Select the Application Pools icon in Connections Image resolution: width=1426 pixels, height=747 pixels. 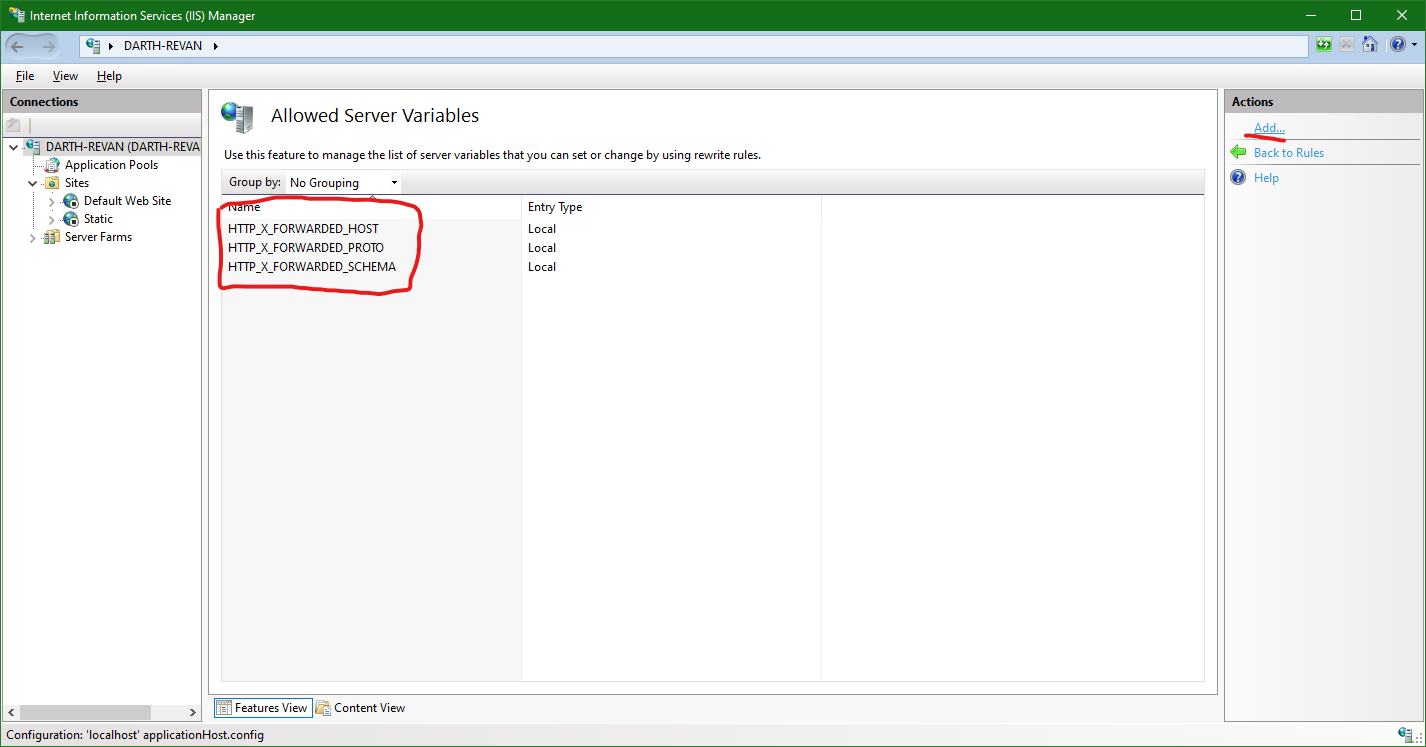click(52, 164)
